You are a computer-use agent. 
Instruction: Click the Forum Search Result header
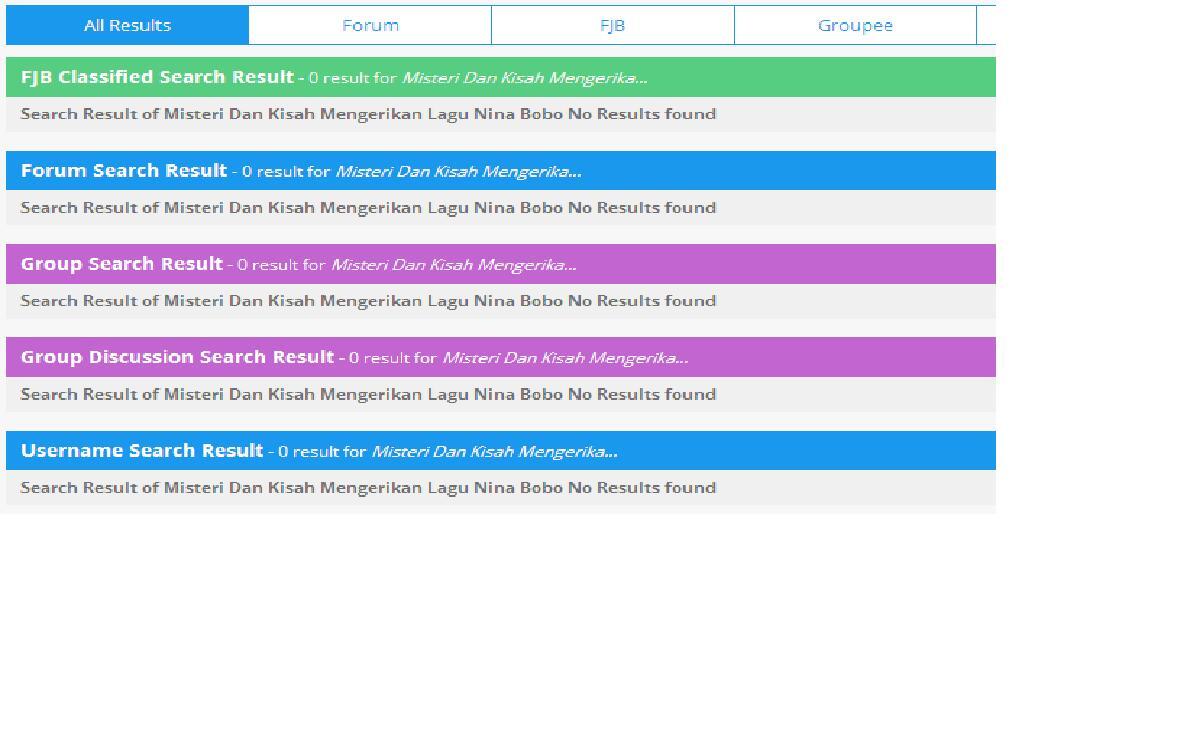(x=501, y=170)
